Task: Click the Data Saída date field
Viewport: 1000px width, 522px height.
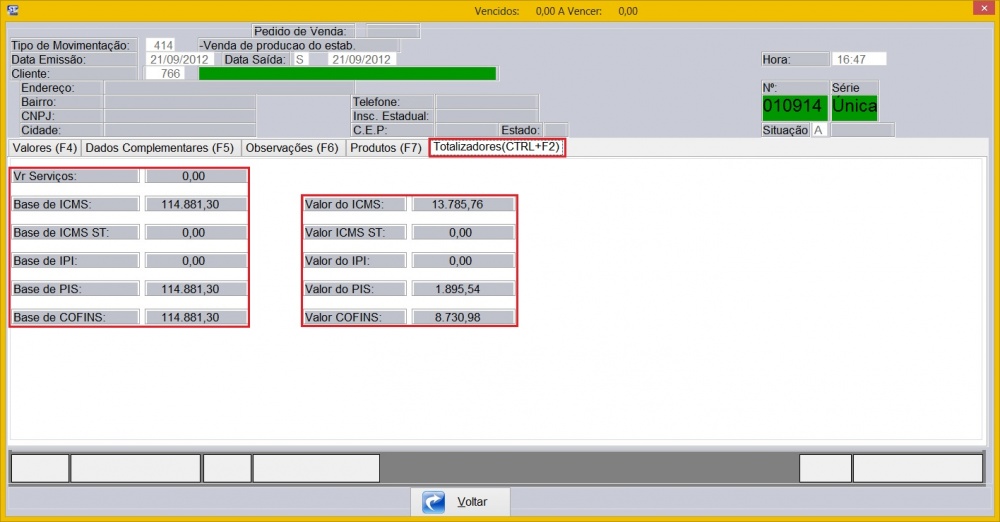Action: click(x=362, y=60)
